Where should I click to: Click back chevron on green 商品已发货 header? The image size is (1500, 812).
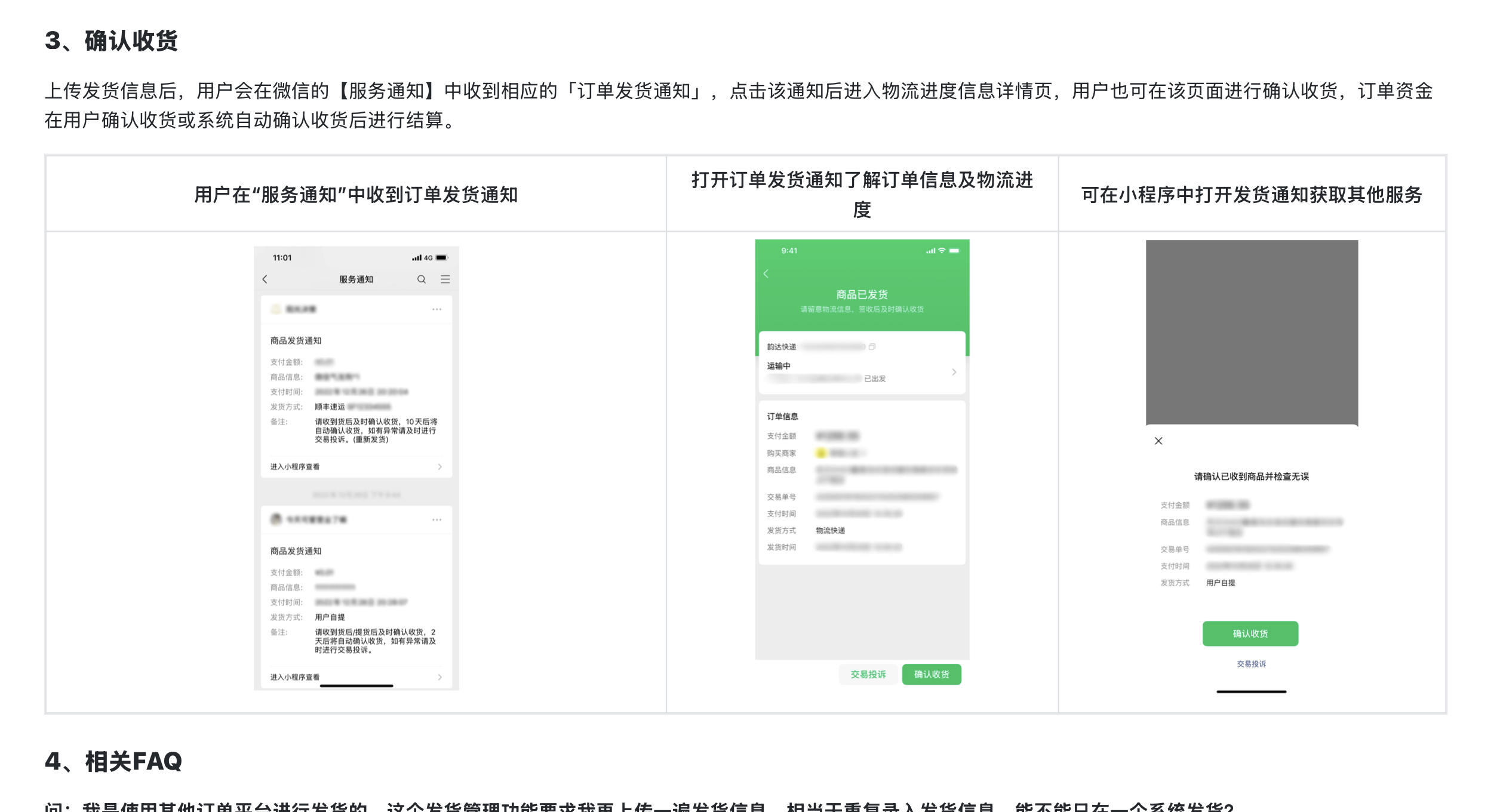(x=766, y=273)
